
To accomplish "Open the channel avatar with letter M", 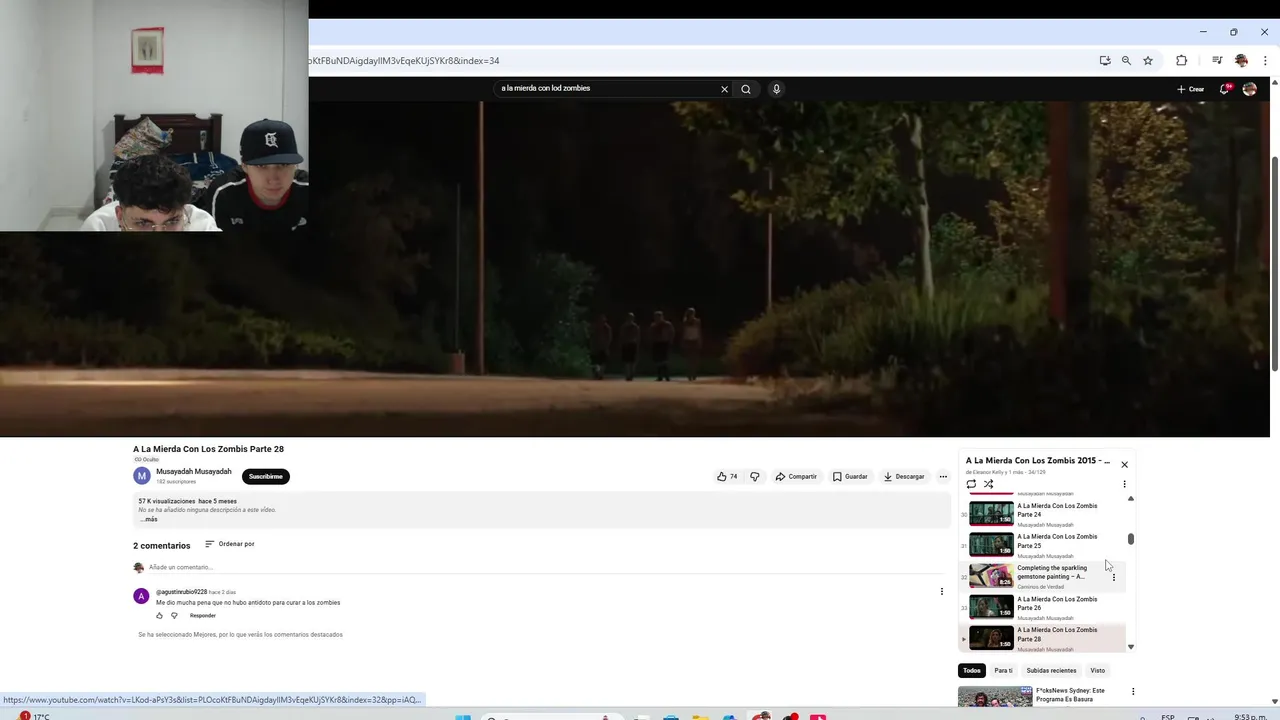I will (142, 476).
